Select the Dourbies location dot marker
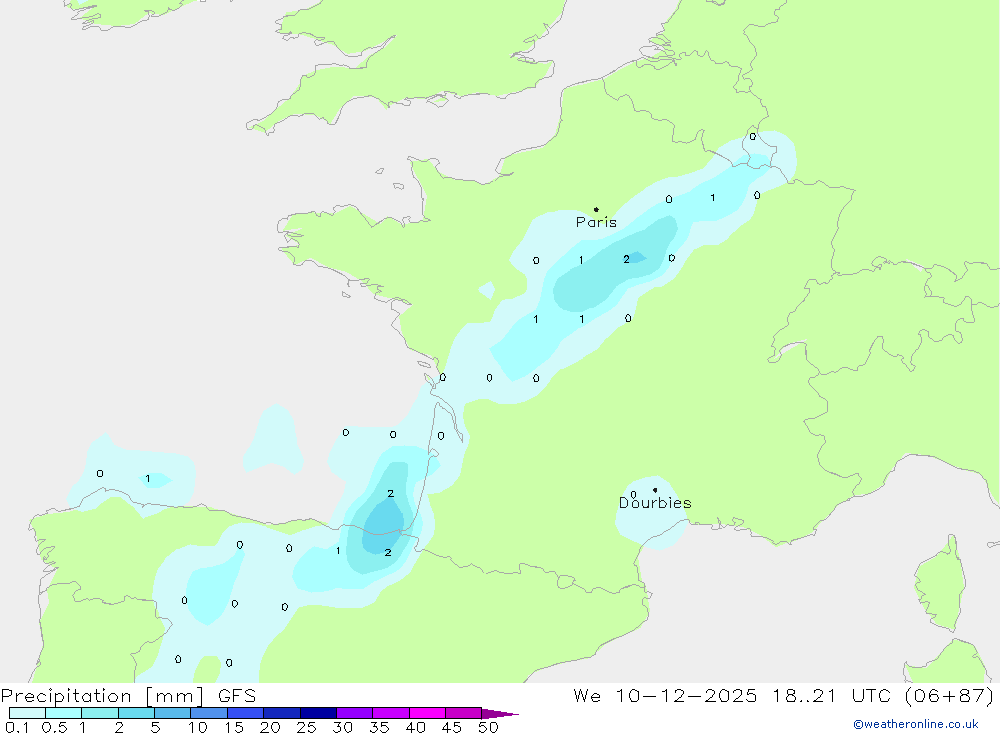 pos(655,490)
